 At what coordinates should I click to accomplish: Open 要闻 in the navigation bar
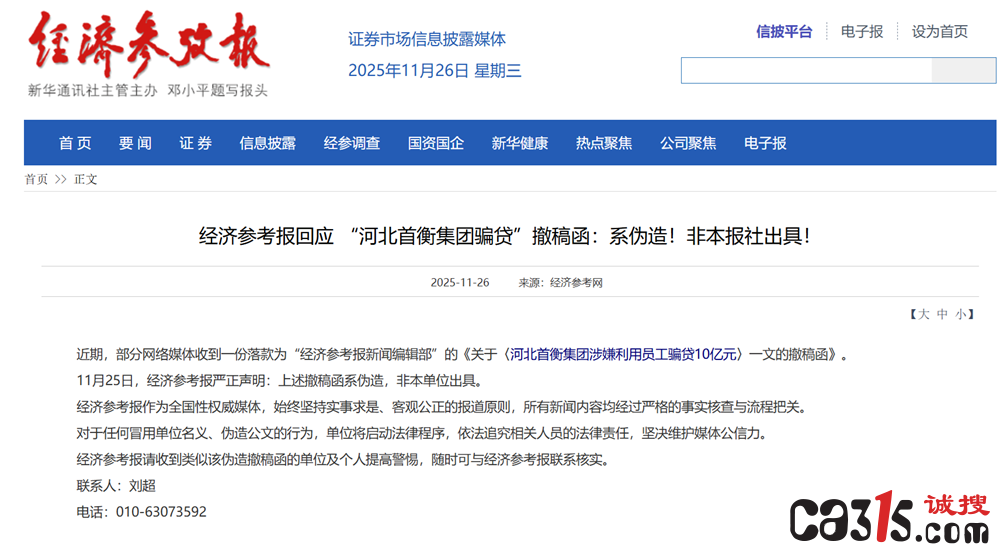pyautogui.click(x=135, y=143)
